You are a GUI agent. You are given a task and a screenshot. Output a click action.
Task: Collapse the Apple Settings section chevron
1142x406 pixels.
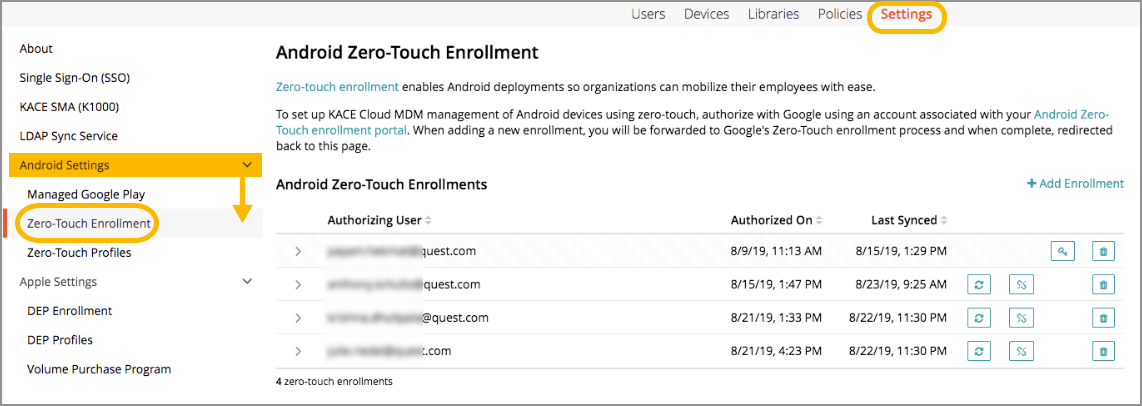(247, 282)
